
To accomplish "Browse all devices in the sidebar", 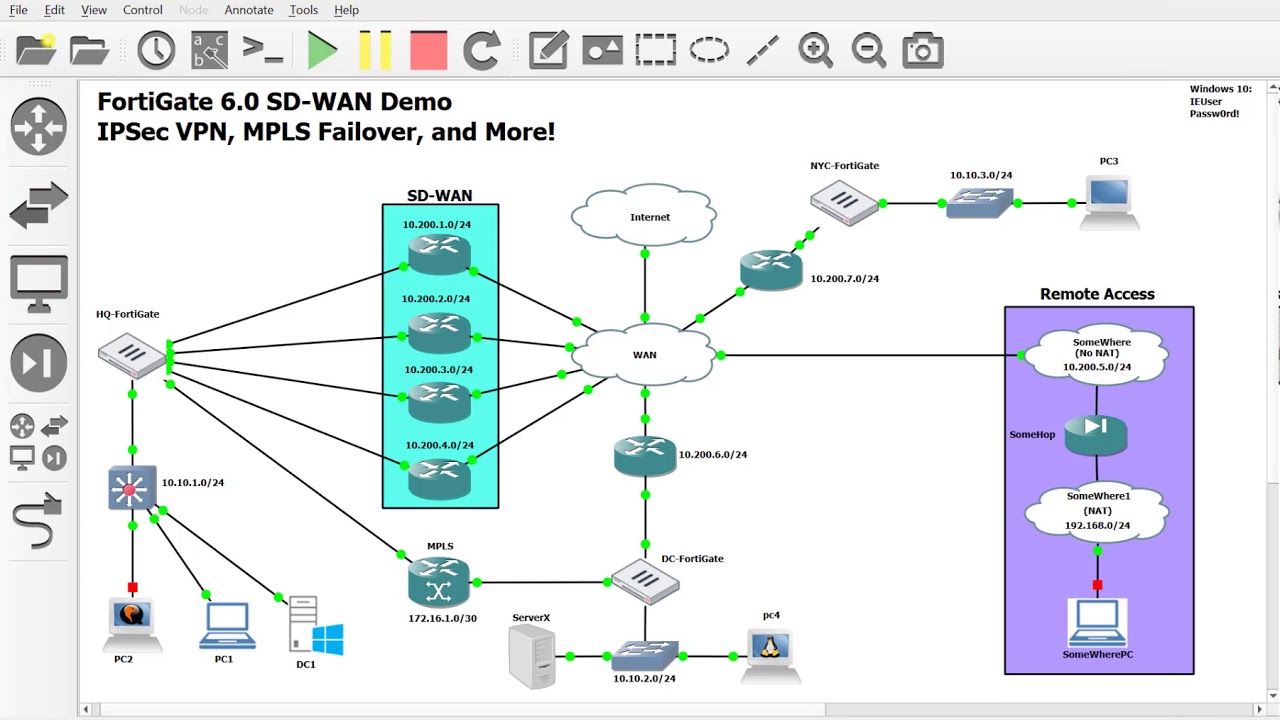I will click(x=38, y=442).
